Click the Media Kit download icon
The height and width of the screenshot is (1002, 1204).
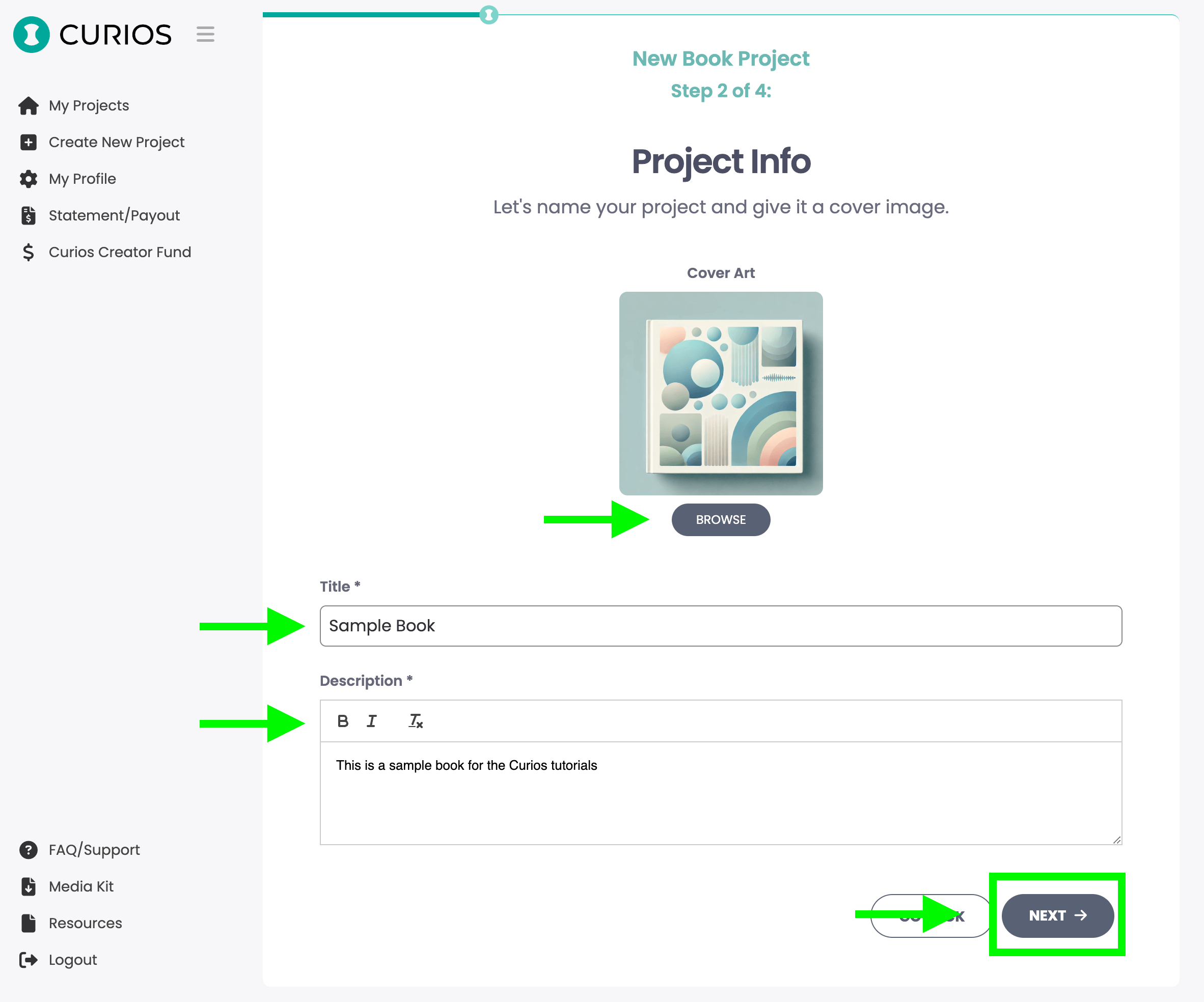[x=28, y=886]
